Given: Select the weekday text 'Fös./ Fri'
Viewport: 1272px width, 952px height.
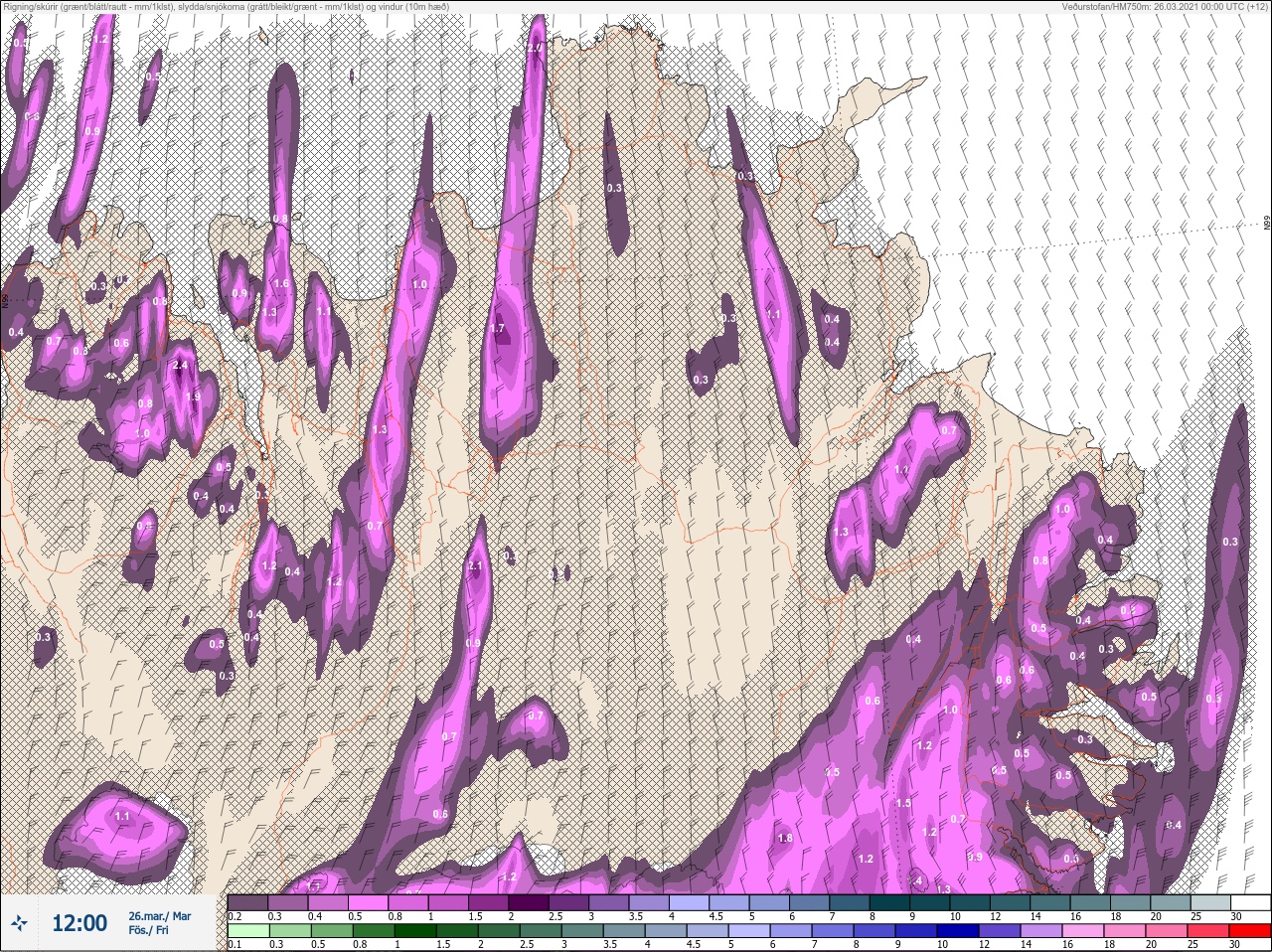Looking at the screenshot, I should pyautogui.click(x=148, y=930).
